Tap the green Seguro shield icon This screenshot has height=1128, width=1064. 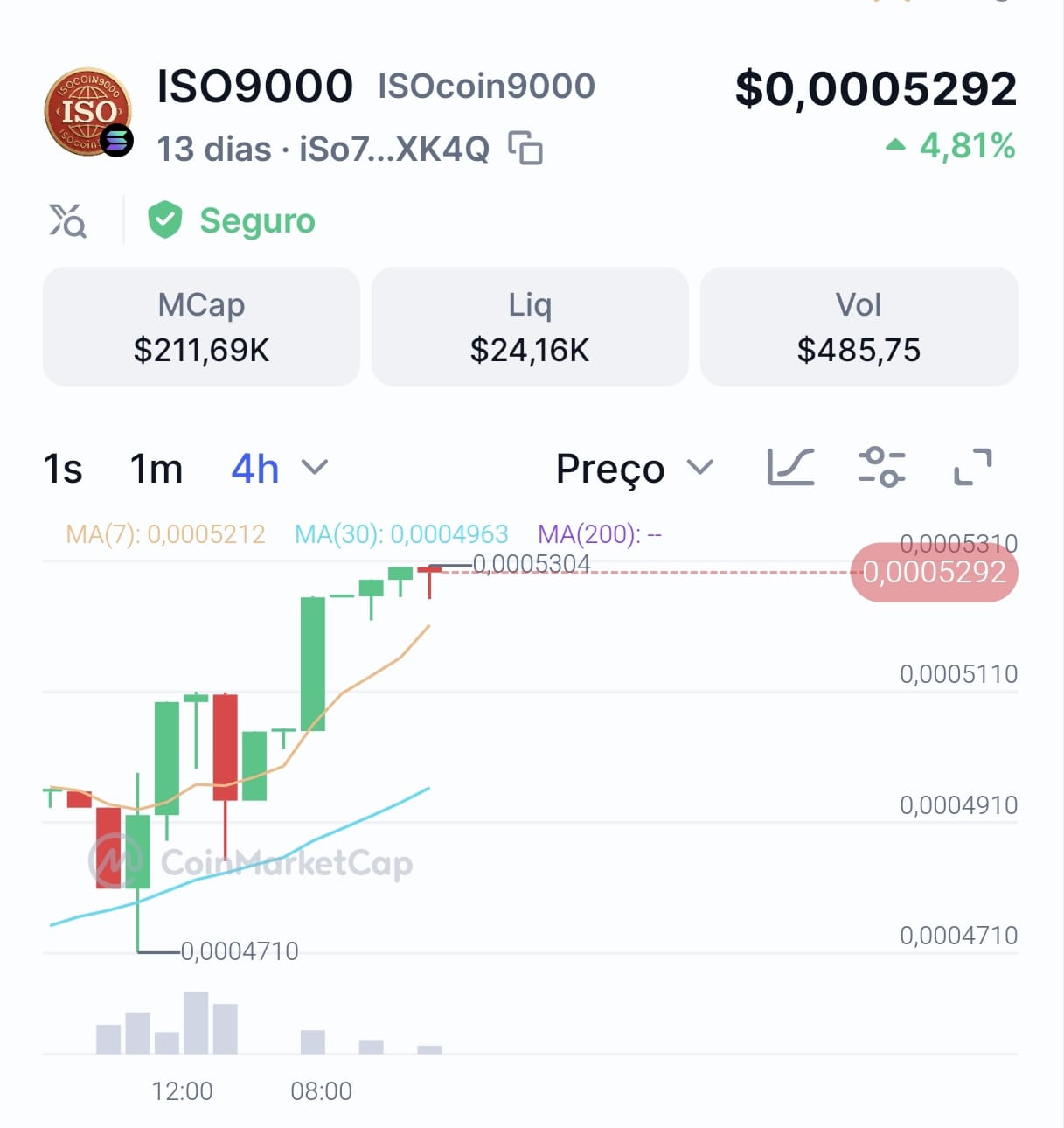point(164,219)
